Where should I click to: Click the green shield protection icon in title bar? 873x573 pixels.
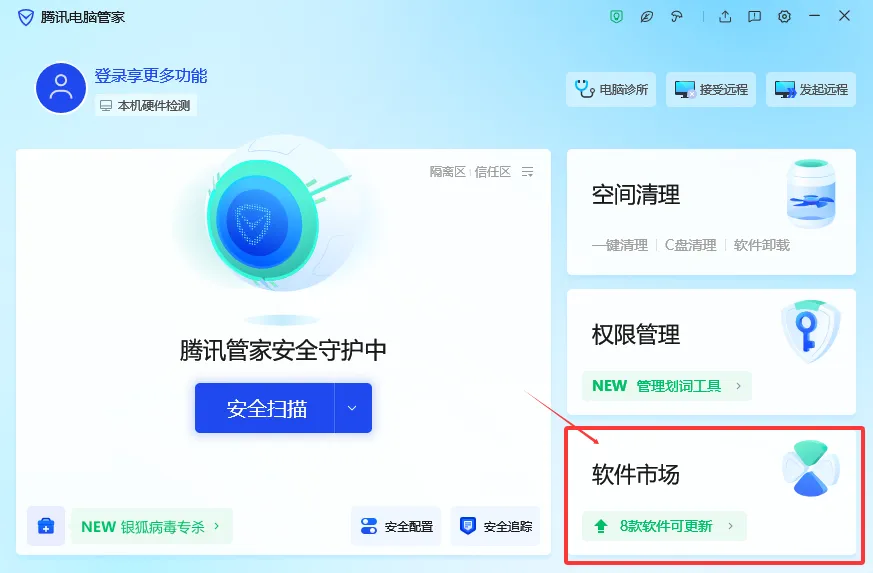tap(616, 17)
